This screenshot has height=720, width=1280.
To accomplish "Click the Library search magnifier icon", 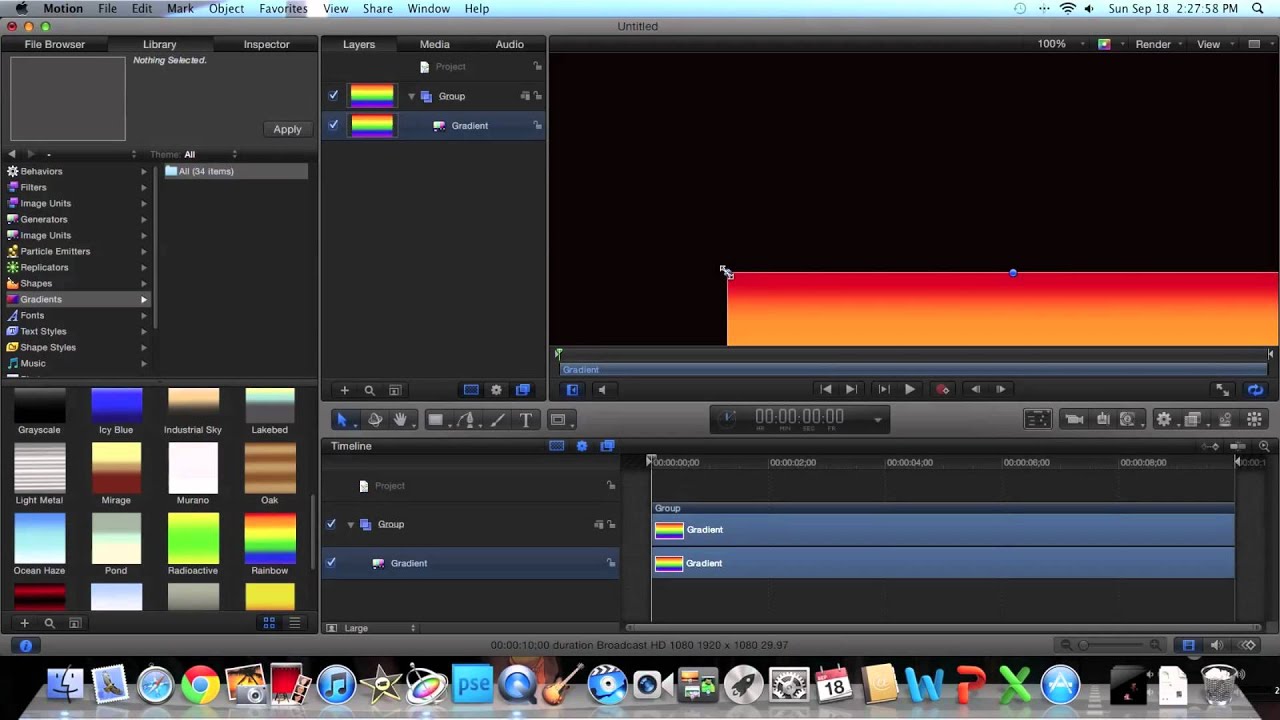I will (x=49, y=623).
